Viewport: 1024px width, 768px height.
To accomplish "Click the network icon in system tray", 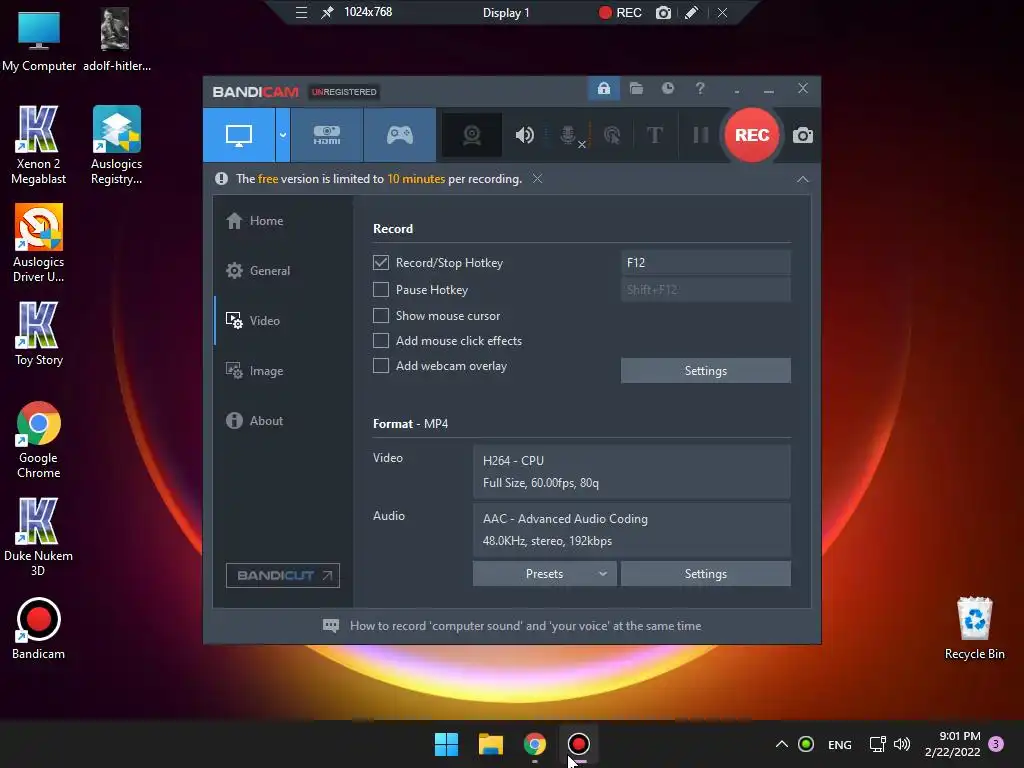I will [878, 744].
